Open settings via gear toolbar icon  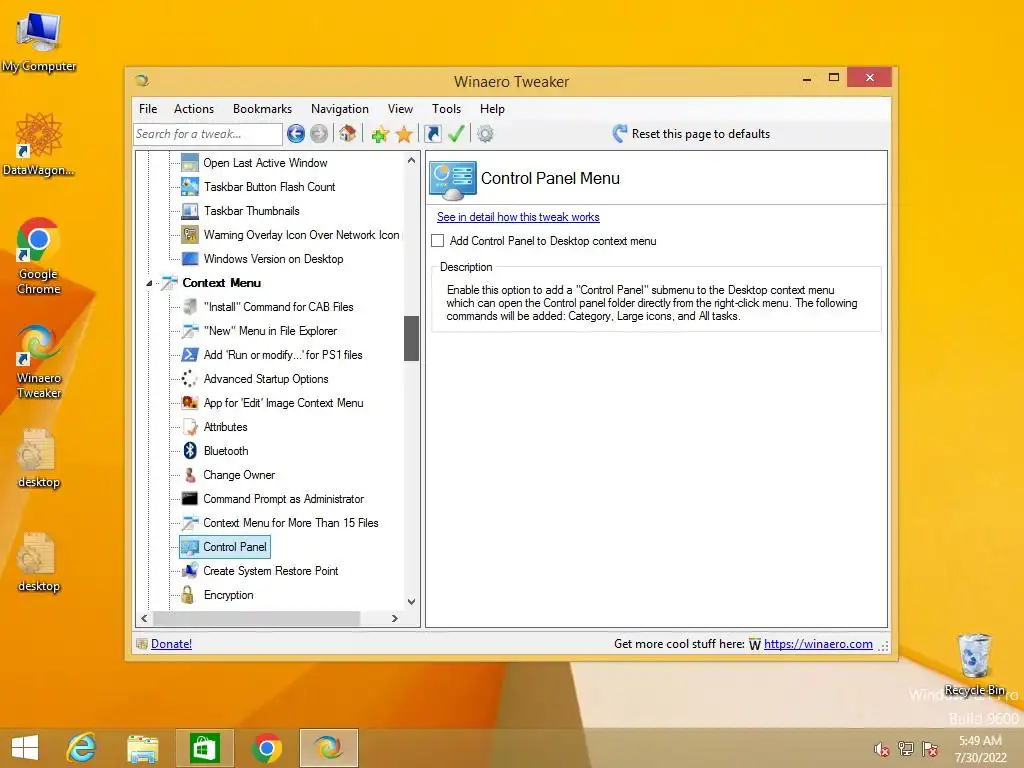click(485, 134)
